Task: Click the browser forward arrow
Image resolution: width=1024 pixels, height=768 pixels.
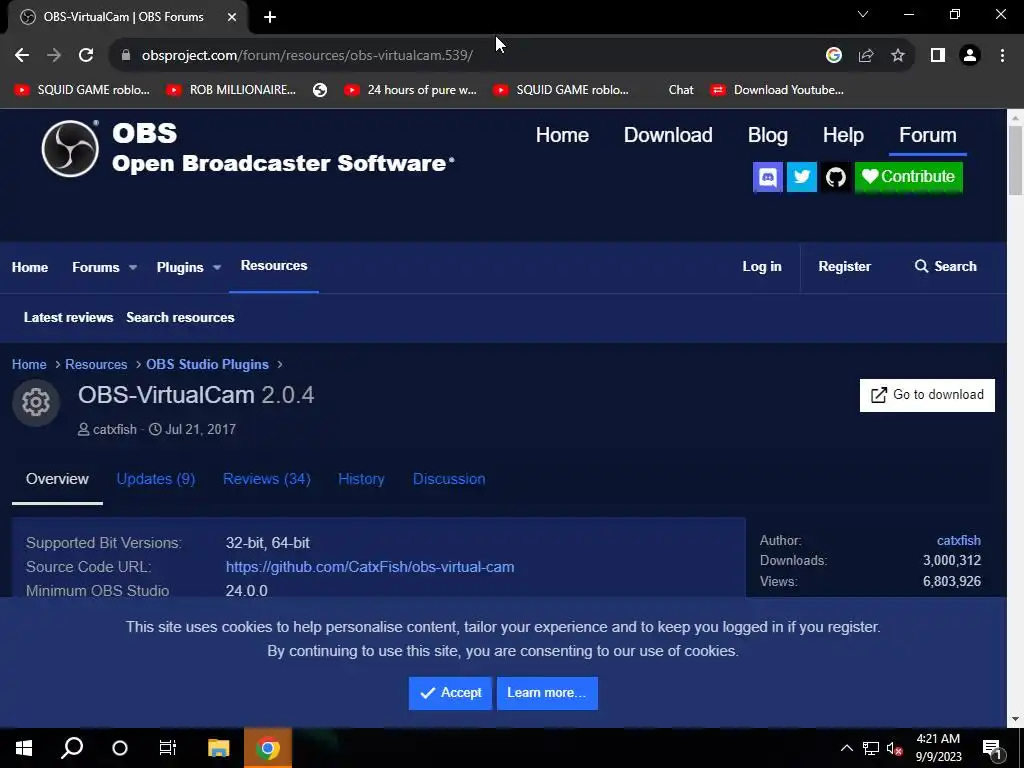Action: pos(54,56)
